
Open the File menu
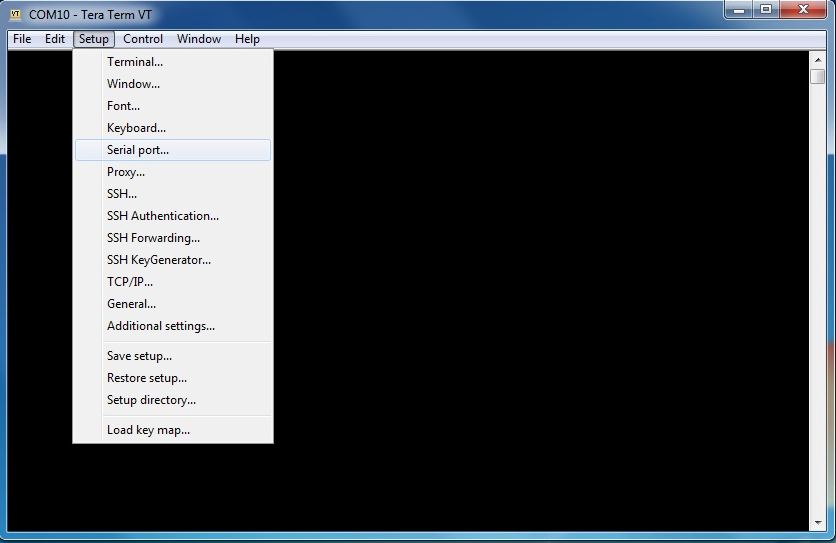(22, 39)
